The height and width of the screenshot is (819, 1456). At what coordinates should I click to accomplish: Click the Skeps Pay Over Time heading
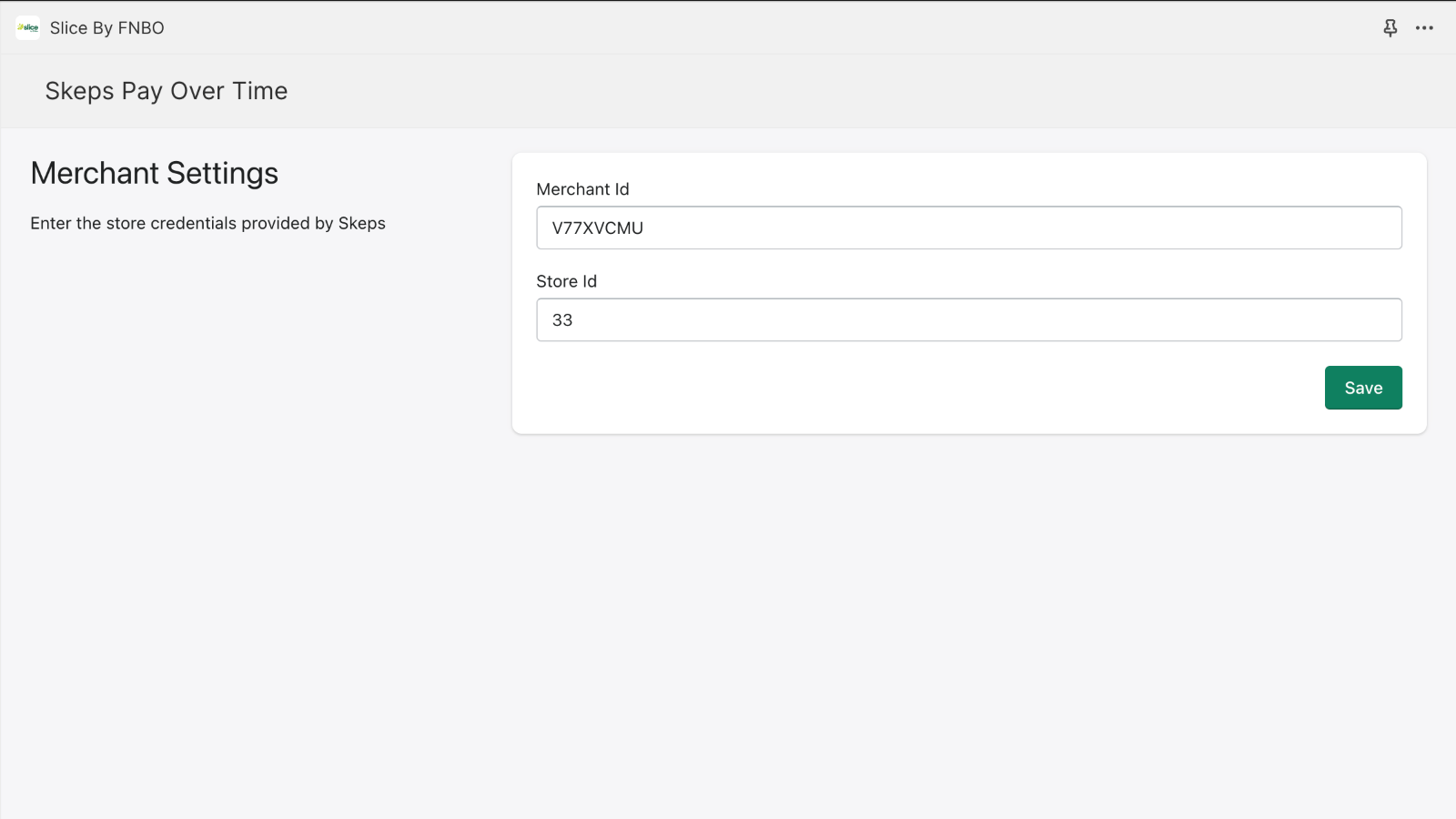pos(167,91)
